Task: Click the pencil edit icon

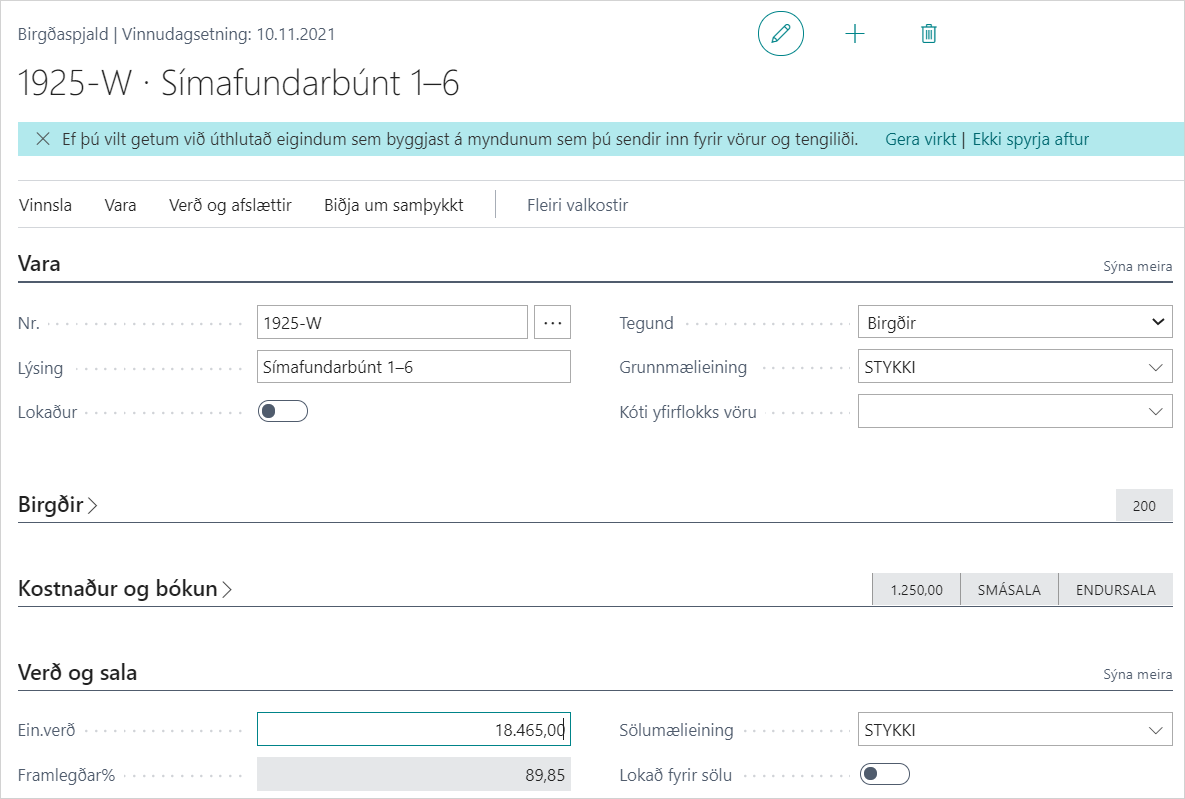Action: 781,34
